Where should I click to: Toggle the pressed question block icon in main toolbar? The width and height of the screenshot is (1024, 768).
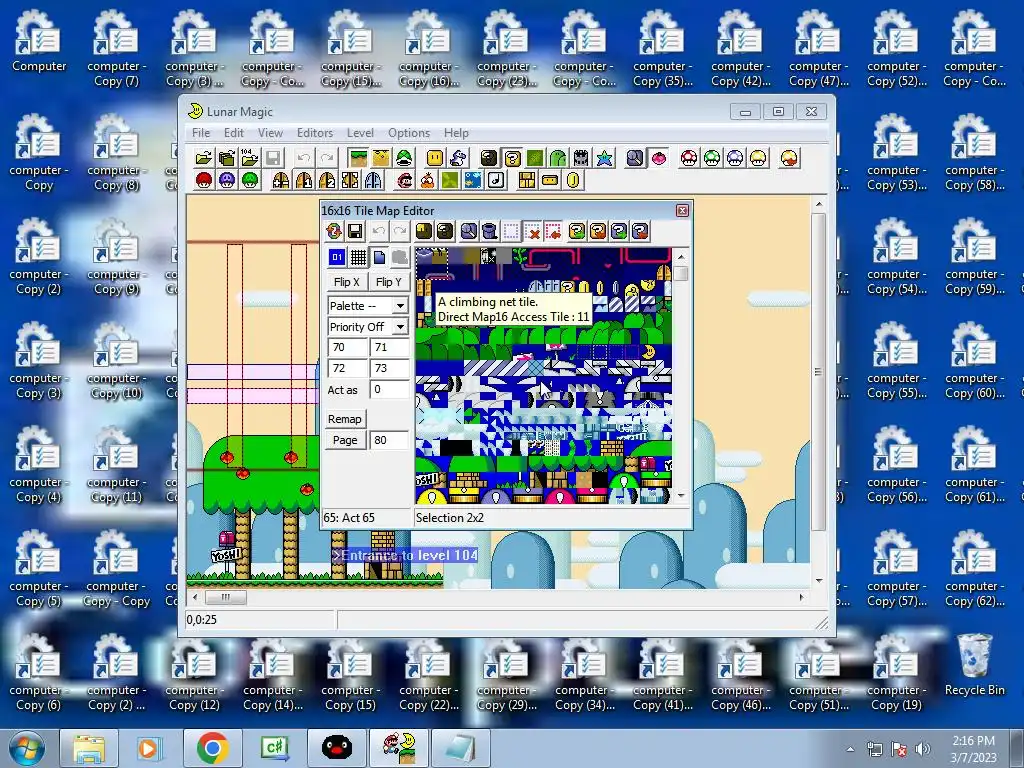pyautogui.click(x=512, y=159)
